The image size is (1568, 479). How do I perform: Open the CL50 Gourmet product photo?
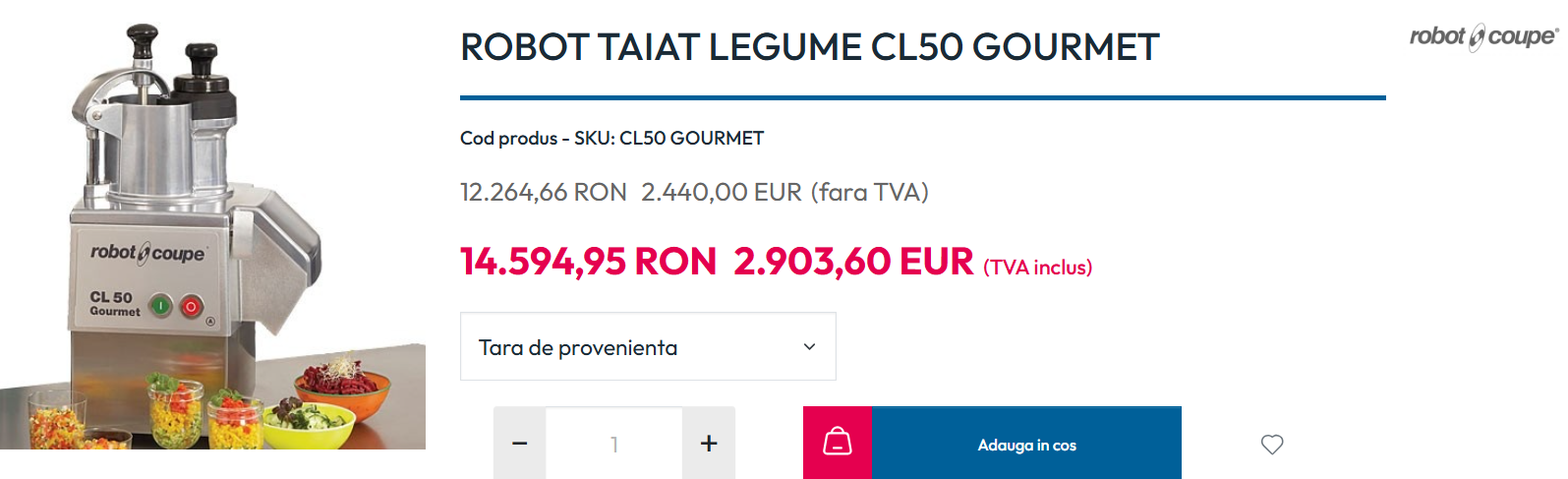[x=212, y=234]
